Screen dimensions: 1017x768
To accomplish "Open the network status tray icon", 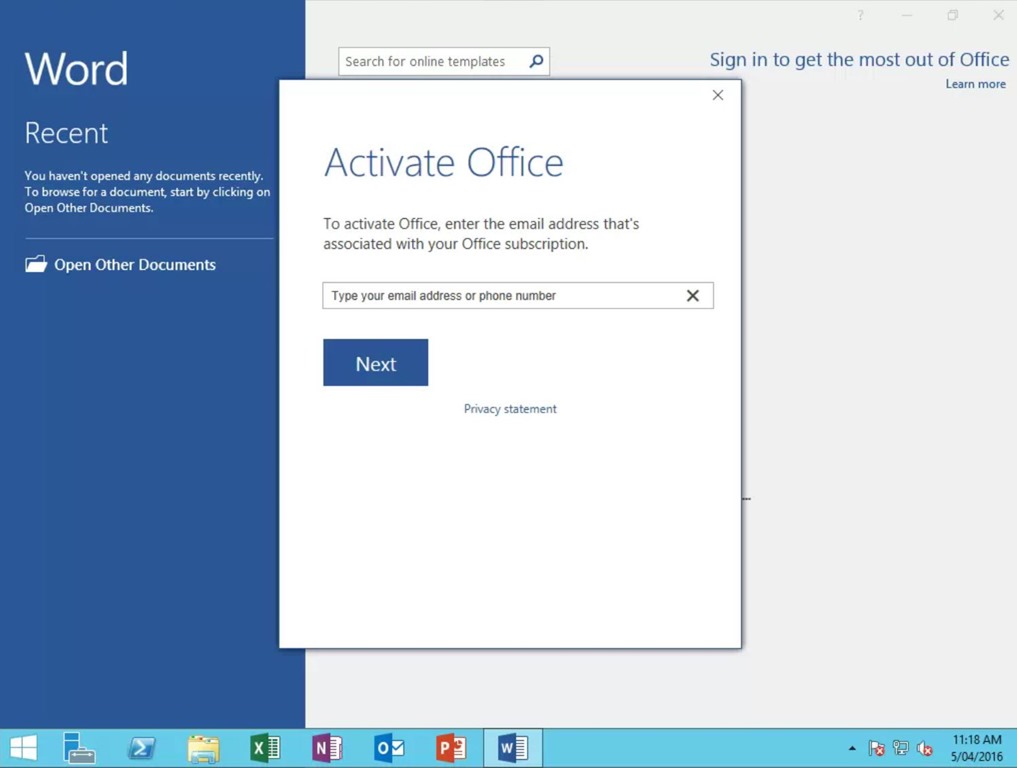I will (x=899, y=747).
